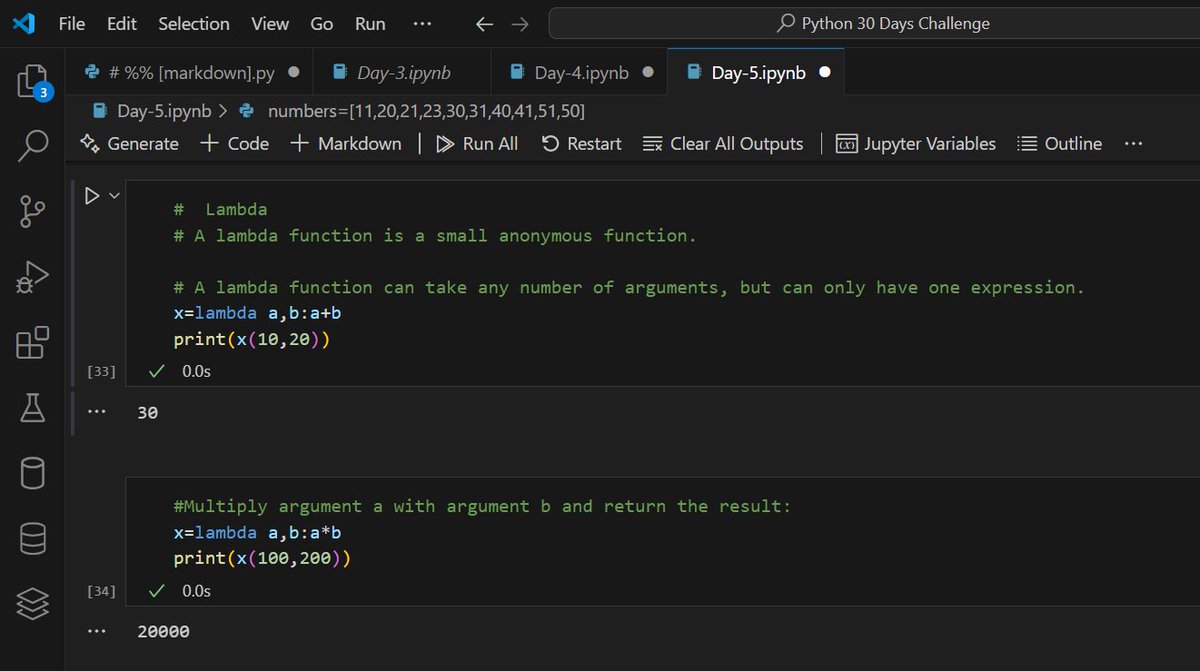
Task: Close unsaved Day-5.ipynb tab via dot
Action: (x=825, y=72)
